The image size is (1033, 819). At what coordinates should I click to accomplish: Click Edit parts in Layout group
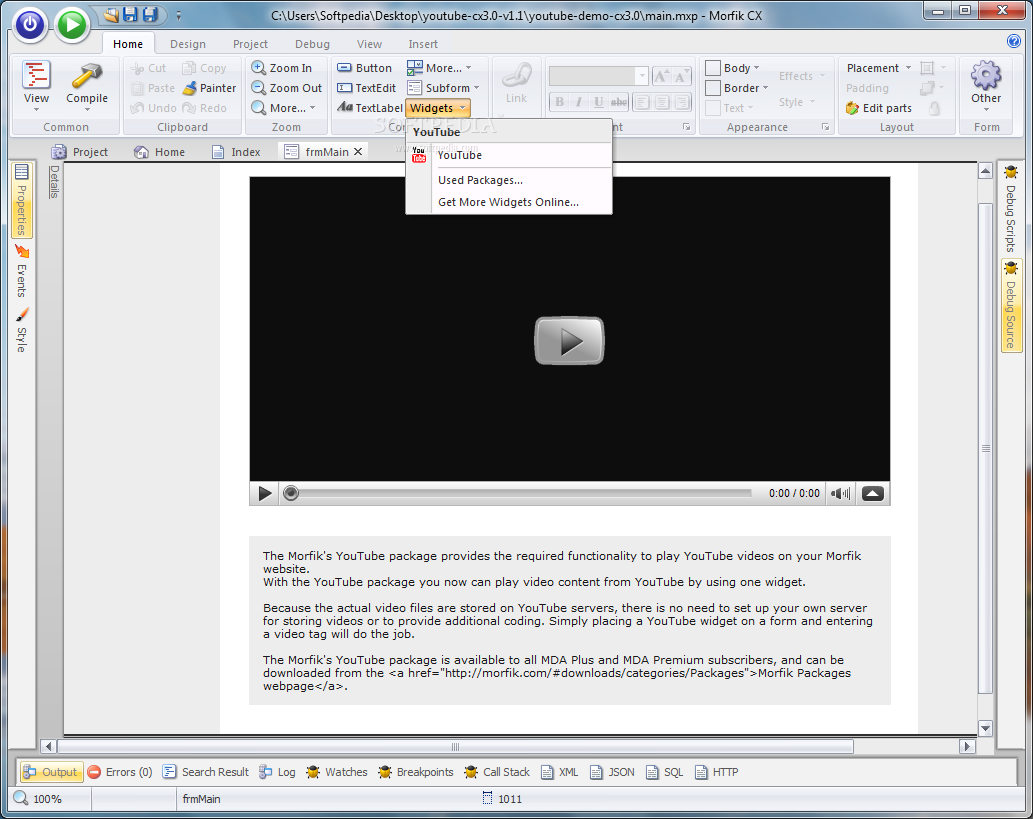tap(879, 108)
